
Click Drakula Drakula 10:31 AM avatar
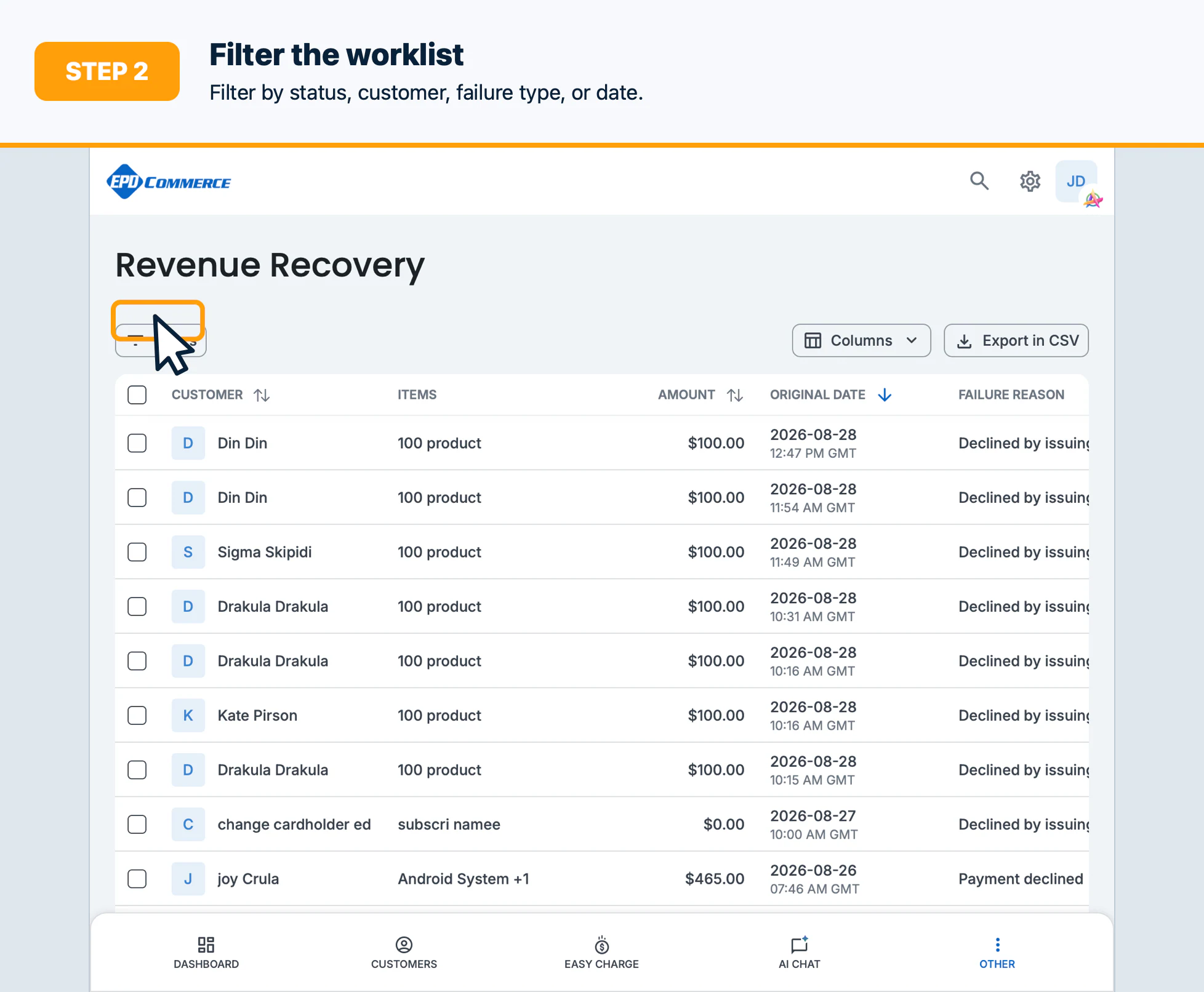pos(188,607)
